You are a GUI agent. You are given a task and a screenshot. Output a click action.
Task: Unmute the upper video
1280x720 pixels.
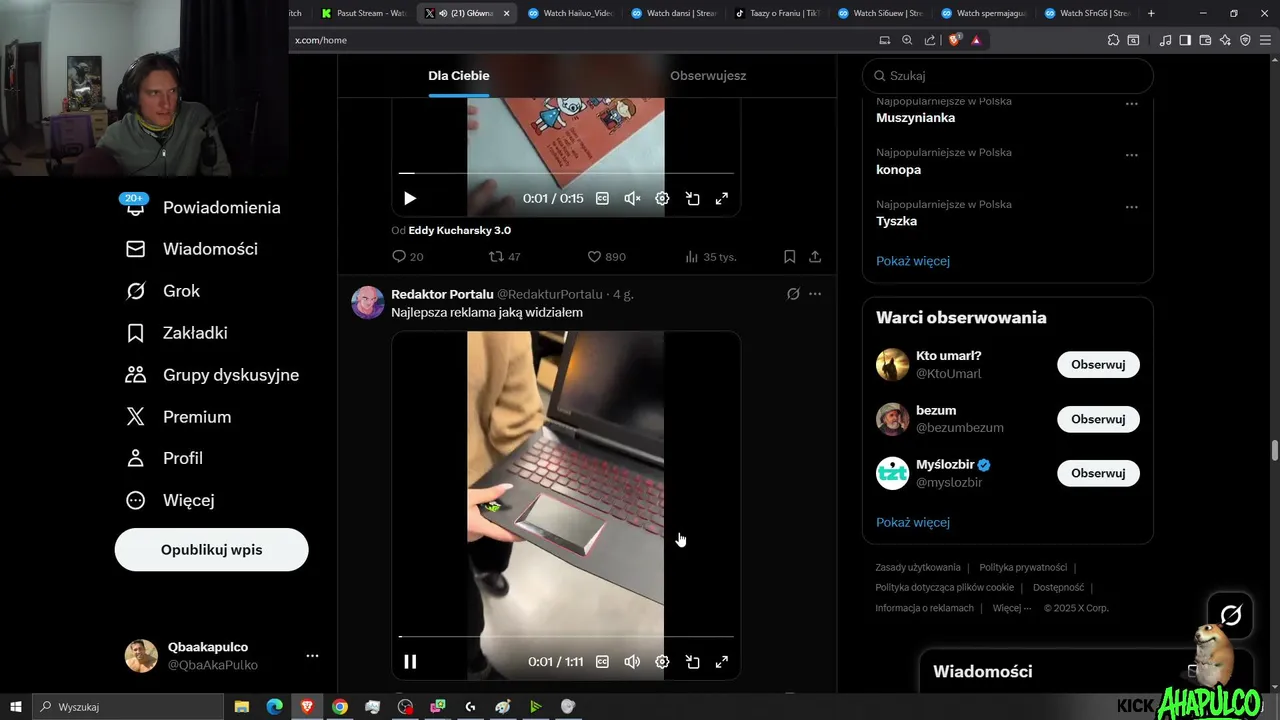[632, 199]
